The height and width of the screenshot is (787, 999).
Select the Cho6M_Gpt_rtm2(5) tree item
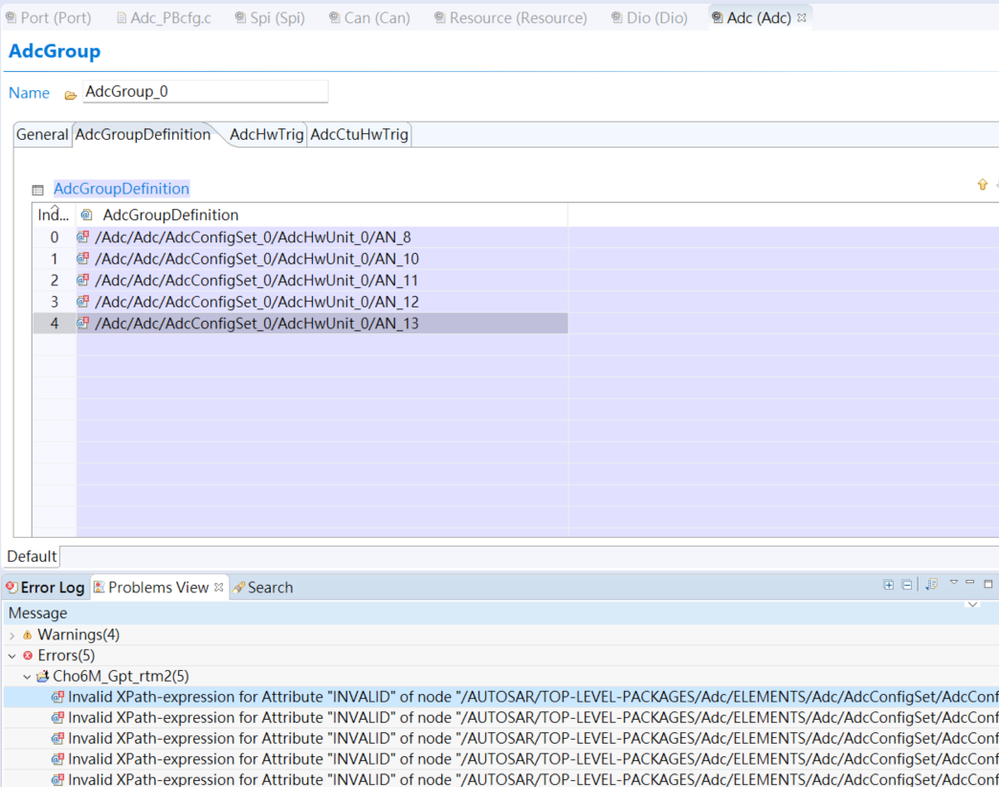[120, 676]
